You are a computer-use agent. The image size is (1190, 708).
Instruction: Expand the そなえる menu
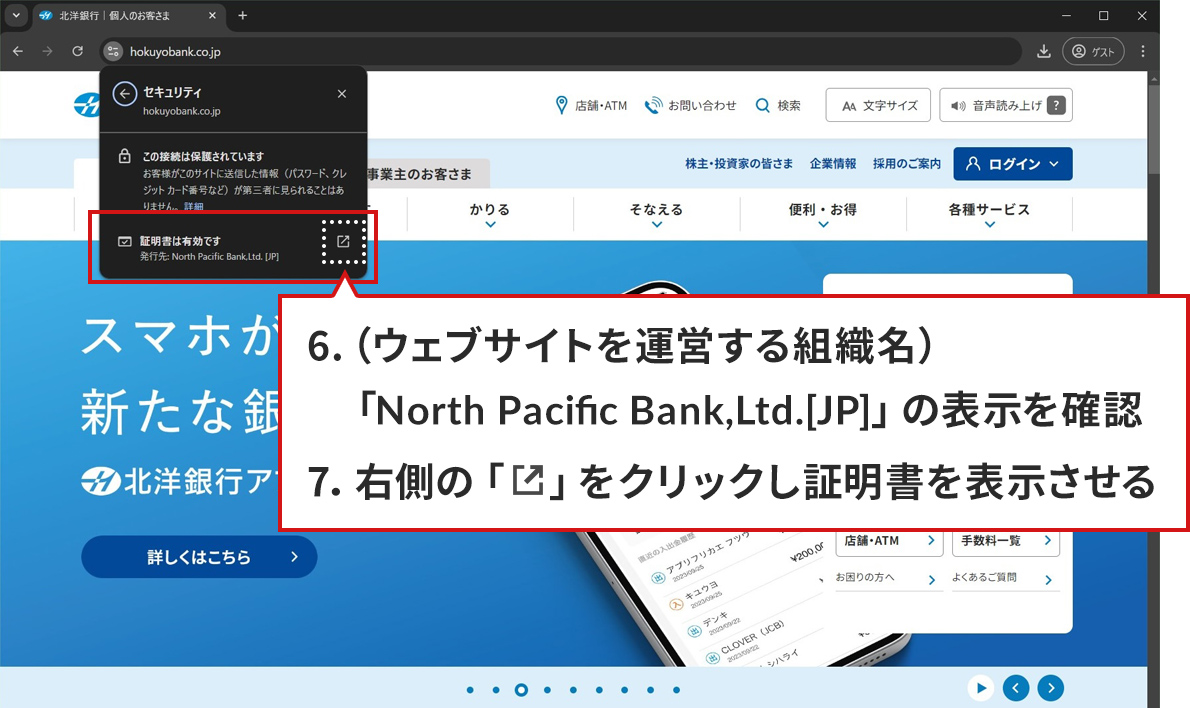point(656,213)
